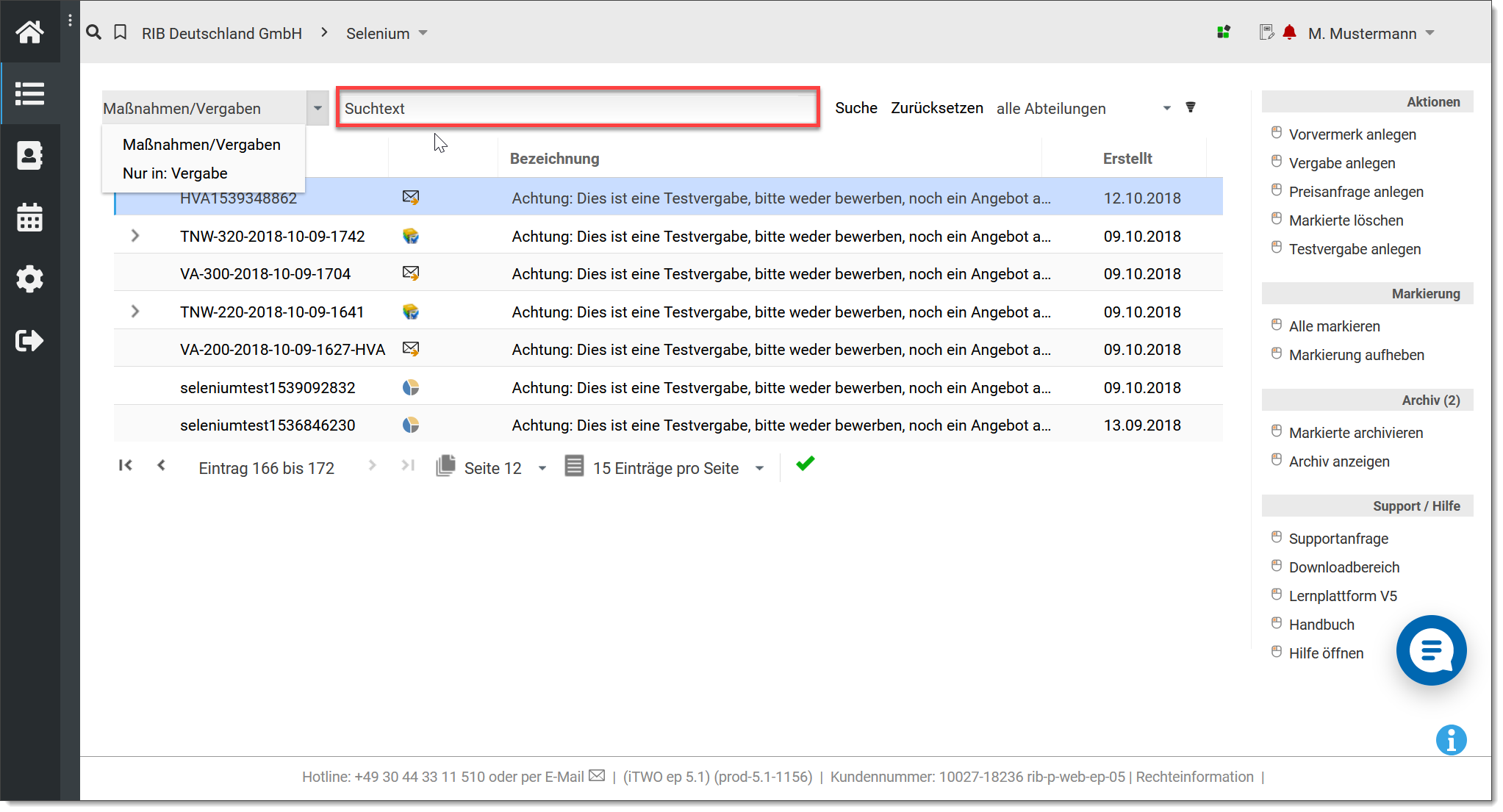Image resolution: width=1503 pixels, height=812 pixels.
Task: Click Testvergabe anlegen action
Action: 1355,249
